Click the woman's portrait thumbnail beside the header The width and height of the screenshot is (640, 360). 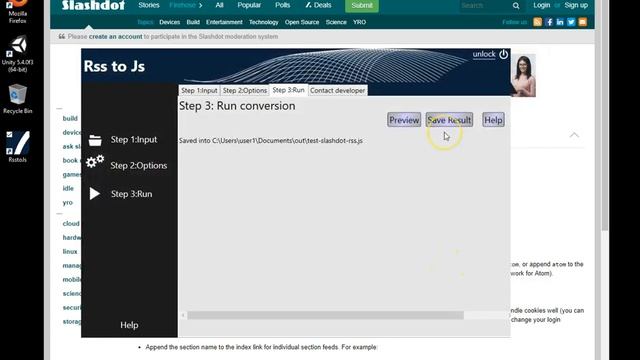pyautogui.click(x=524, y=76)
